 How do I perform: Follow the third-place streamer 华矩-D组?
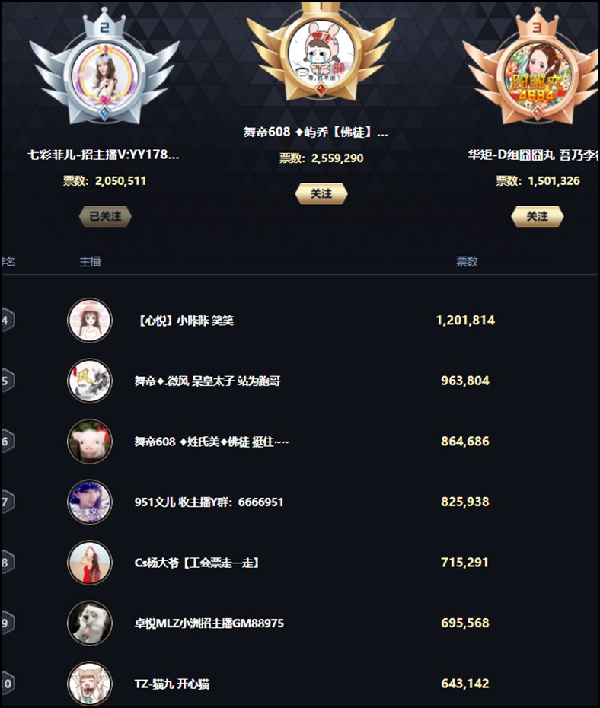pos(537,216)
